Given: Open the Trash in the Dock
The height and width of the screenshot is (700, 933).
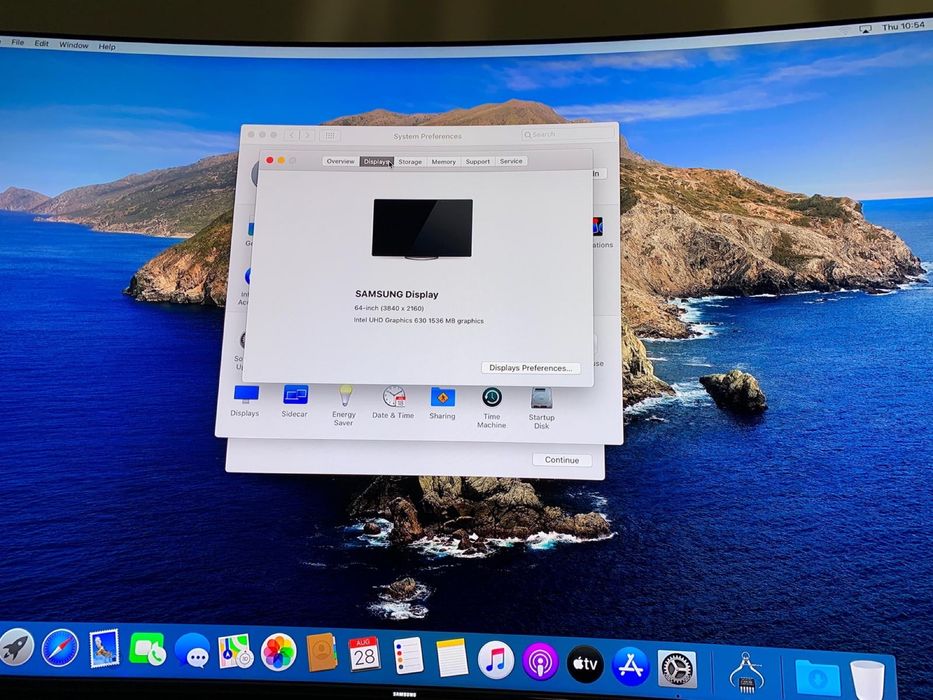Looking at the screenshot, I should tap(868, 680).
